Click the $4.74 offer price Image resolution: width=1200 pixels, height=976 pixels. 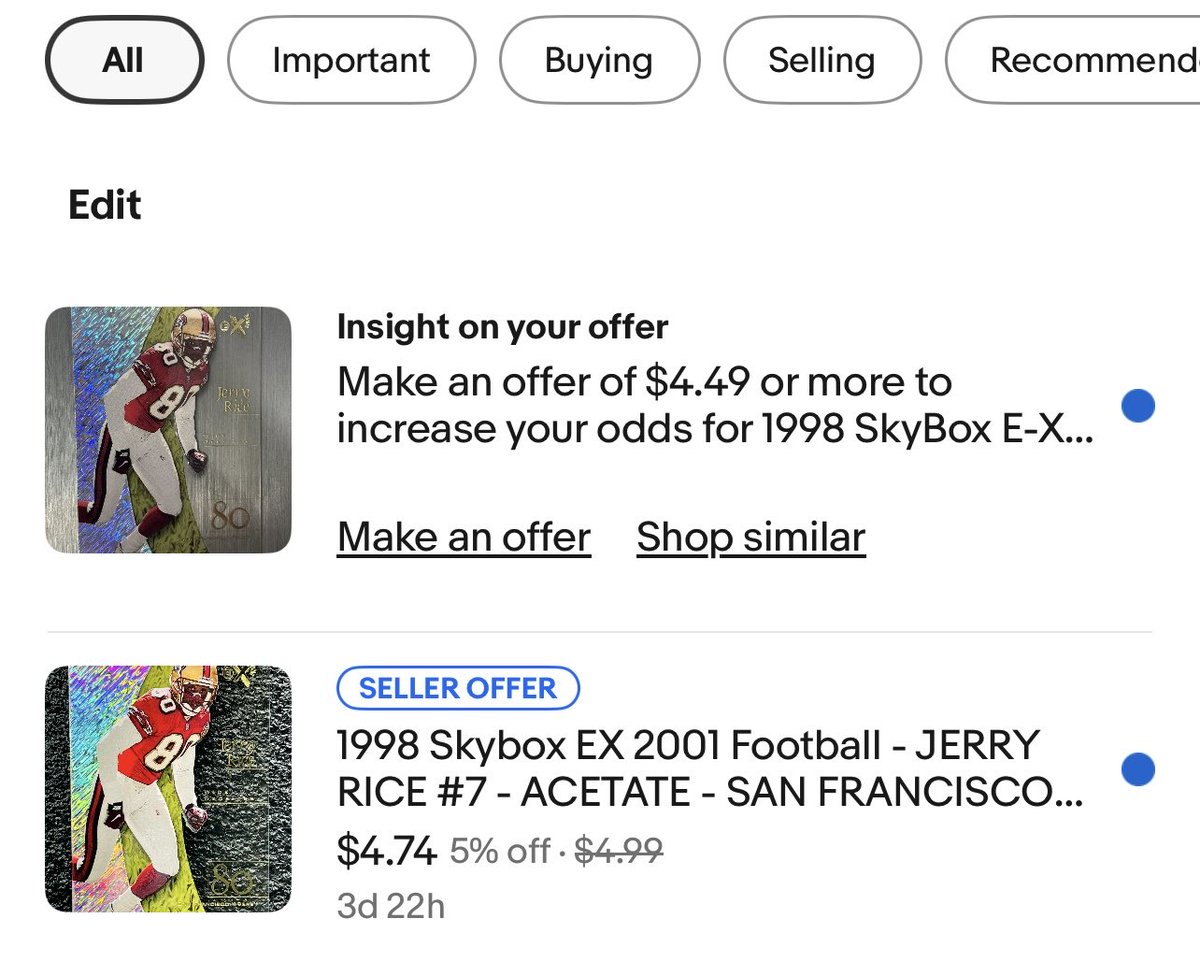[386, 850]
